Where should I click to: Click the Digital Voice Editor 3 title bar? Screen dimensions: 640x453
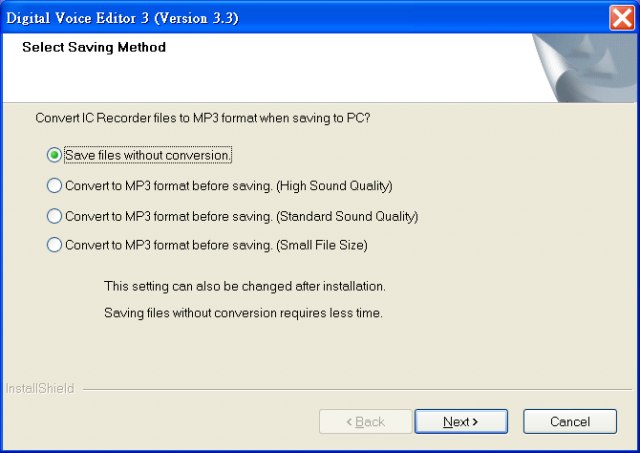(306, 18)
